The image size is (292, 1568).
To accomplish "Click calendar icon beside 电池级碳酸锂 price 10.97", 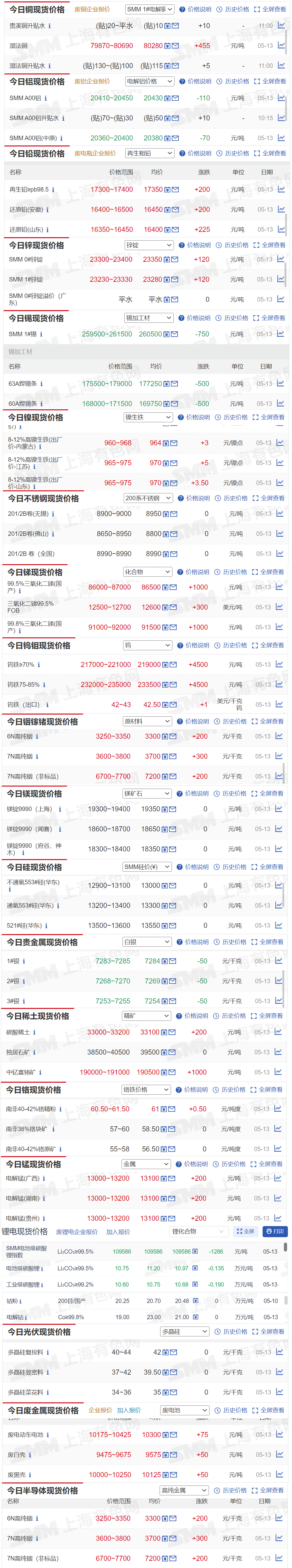I will pos(195,1269).
